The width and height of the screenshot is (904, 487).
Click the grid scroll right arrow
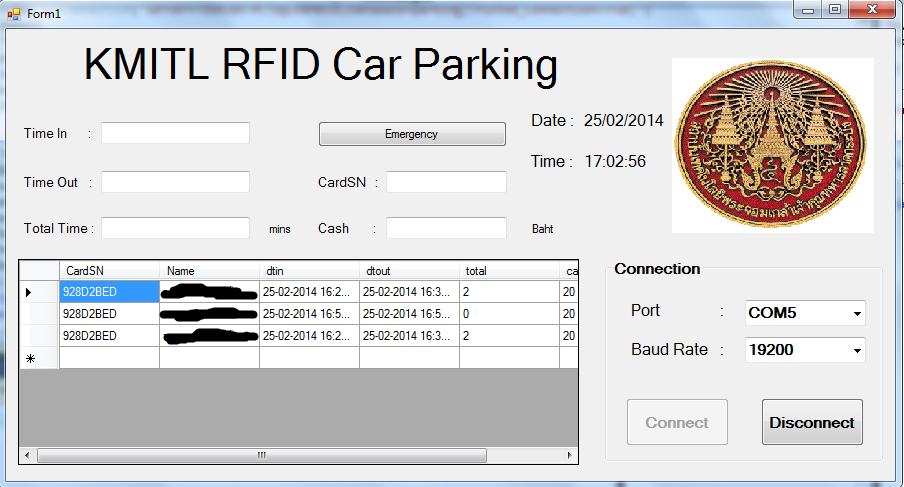(570, 455)
